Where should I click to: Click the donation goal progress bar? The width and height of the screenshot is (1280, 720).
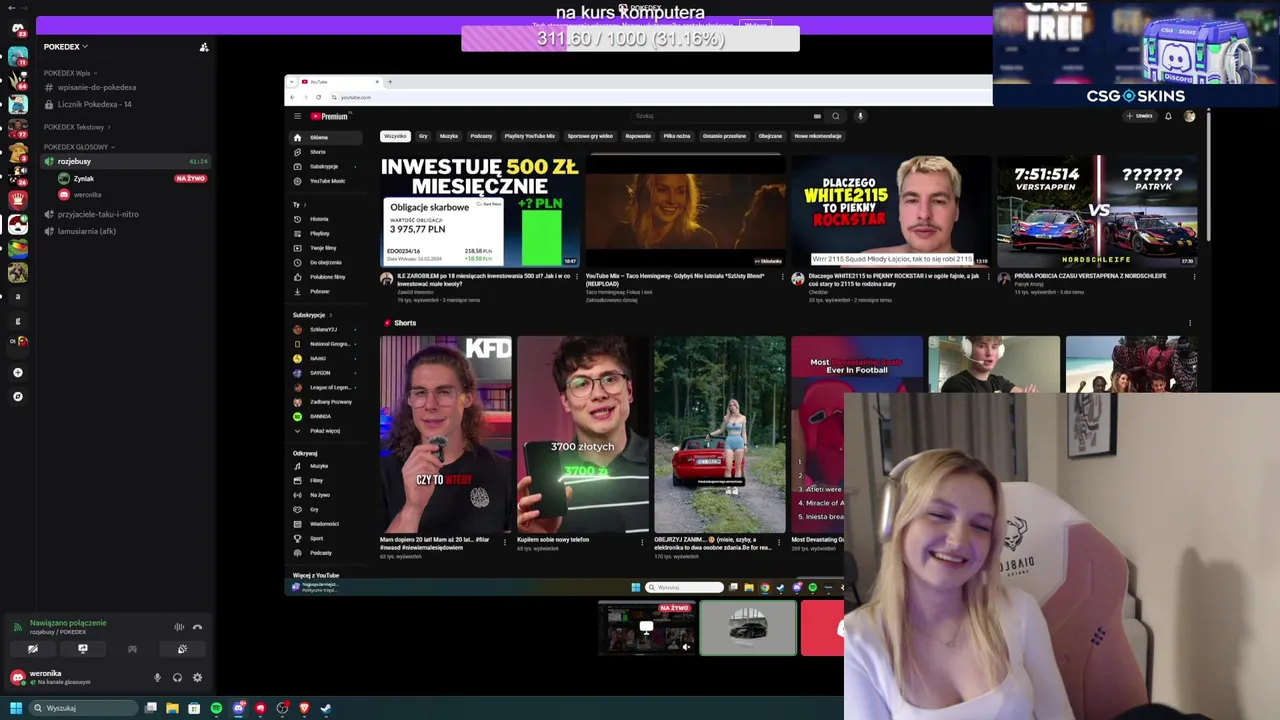630,39
